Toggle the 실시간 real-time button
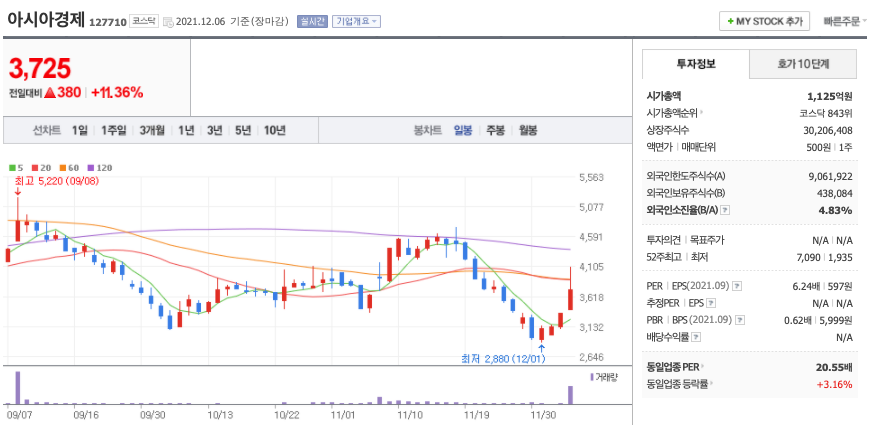874x425 pixels. [312, 22]
